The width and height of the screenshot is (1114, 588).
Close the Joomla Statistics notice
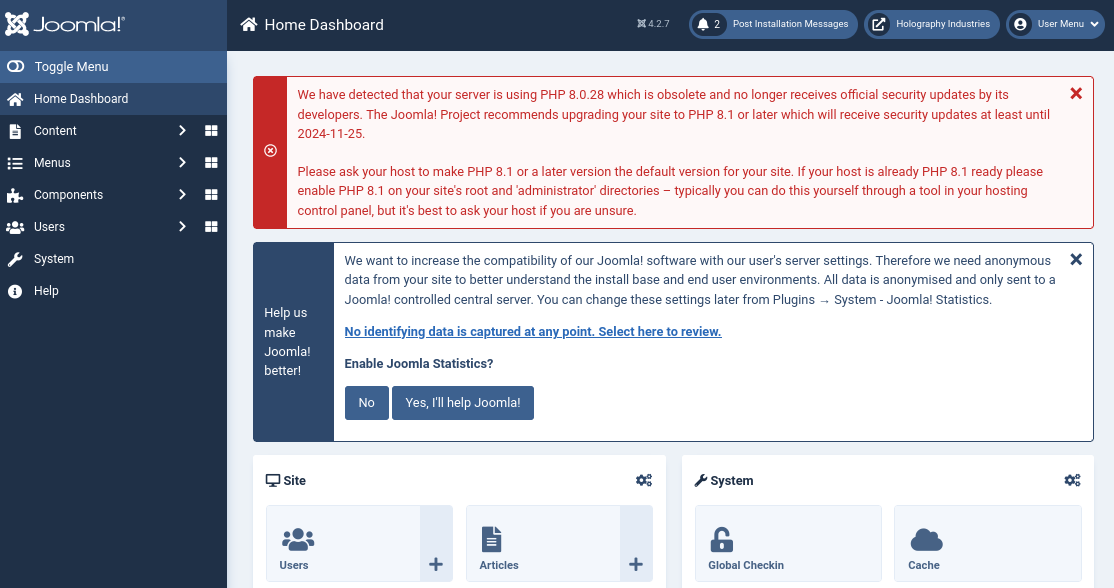click(1076, 259)
